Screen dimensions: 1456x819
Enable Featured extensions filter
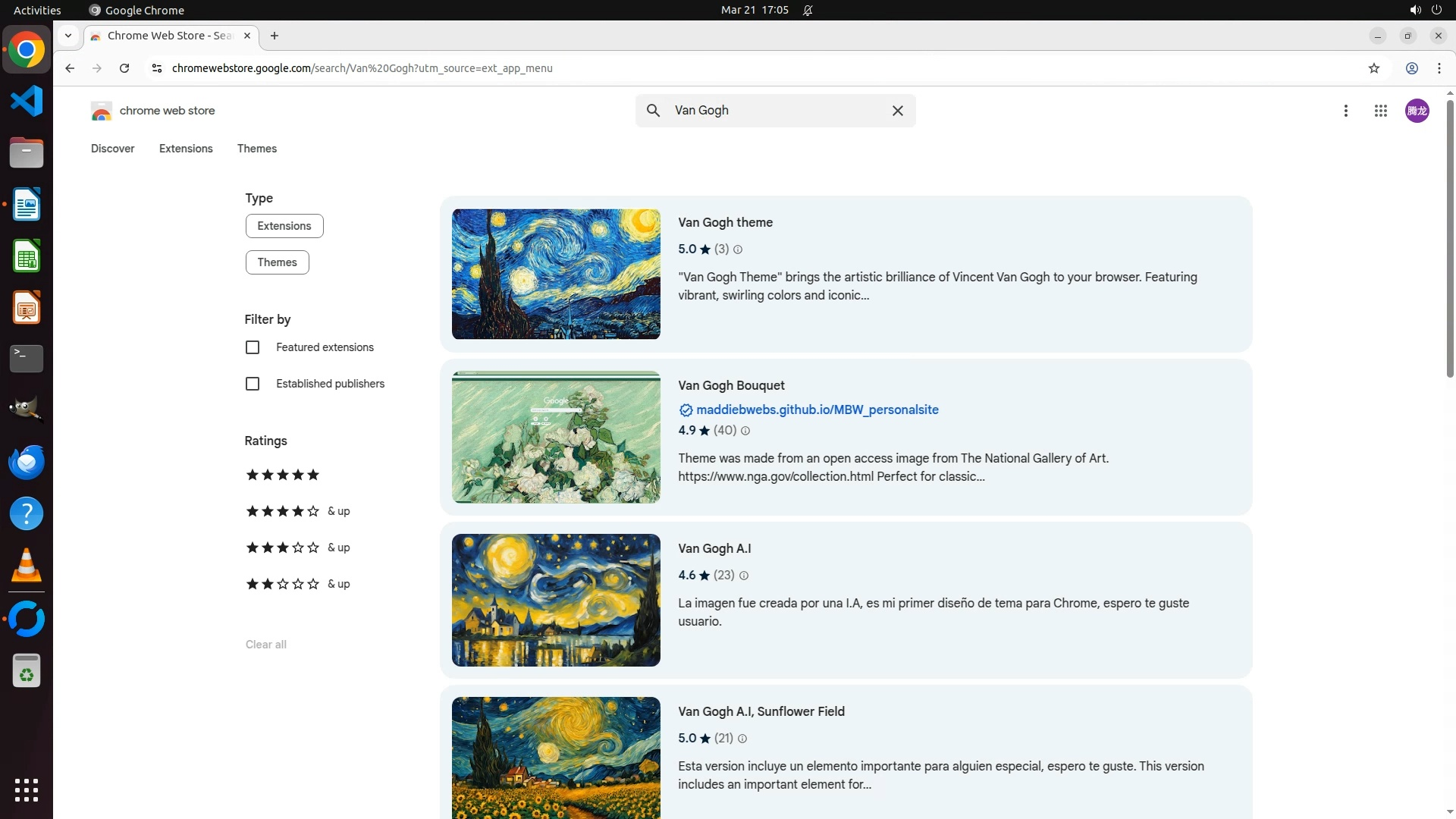point(253,347)
